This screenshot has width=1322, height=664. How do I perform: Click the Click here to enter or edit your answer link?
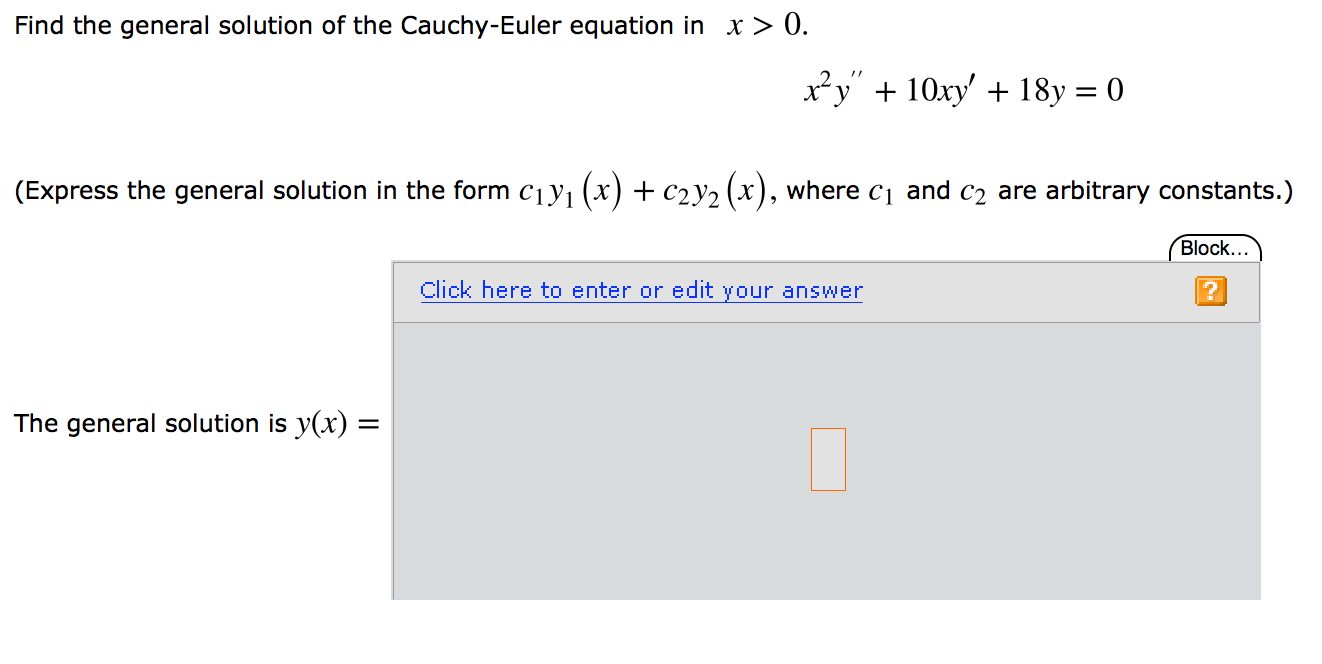(640, 290)
